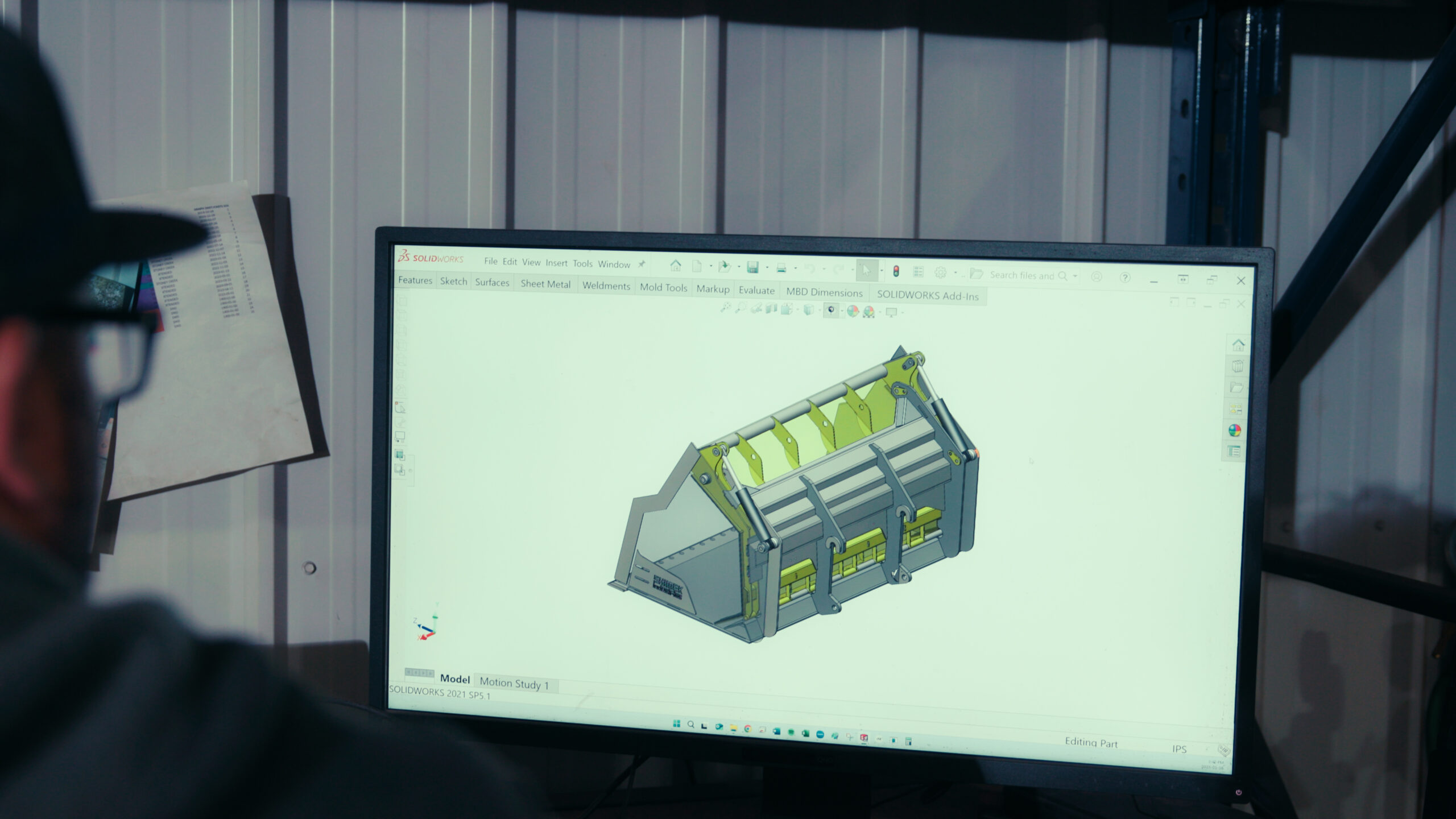This screenshot has width=1456, height=819.
Task: Click the IPS unit system in status bar
Action: coord(1179,748)
